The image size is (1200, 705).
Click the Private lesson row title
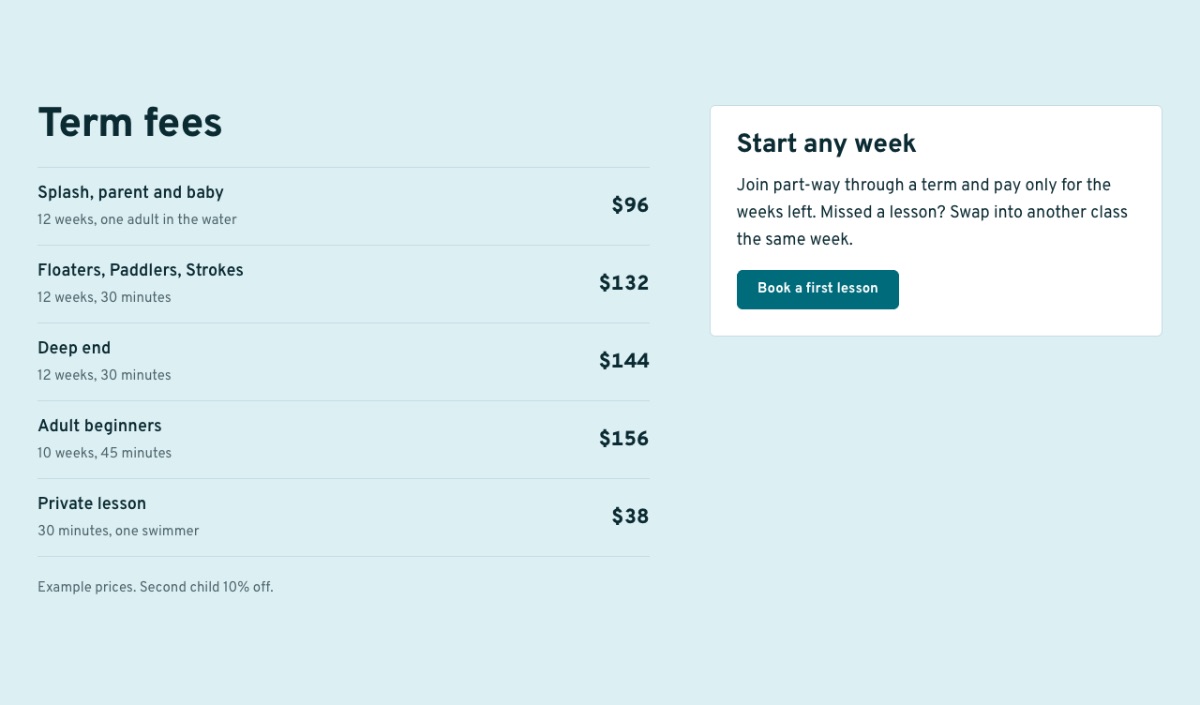[x=92, y=503]
